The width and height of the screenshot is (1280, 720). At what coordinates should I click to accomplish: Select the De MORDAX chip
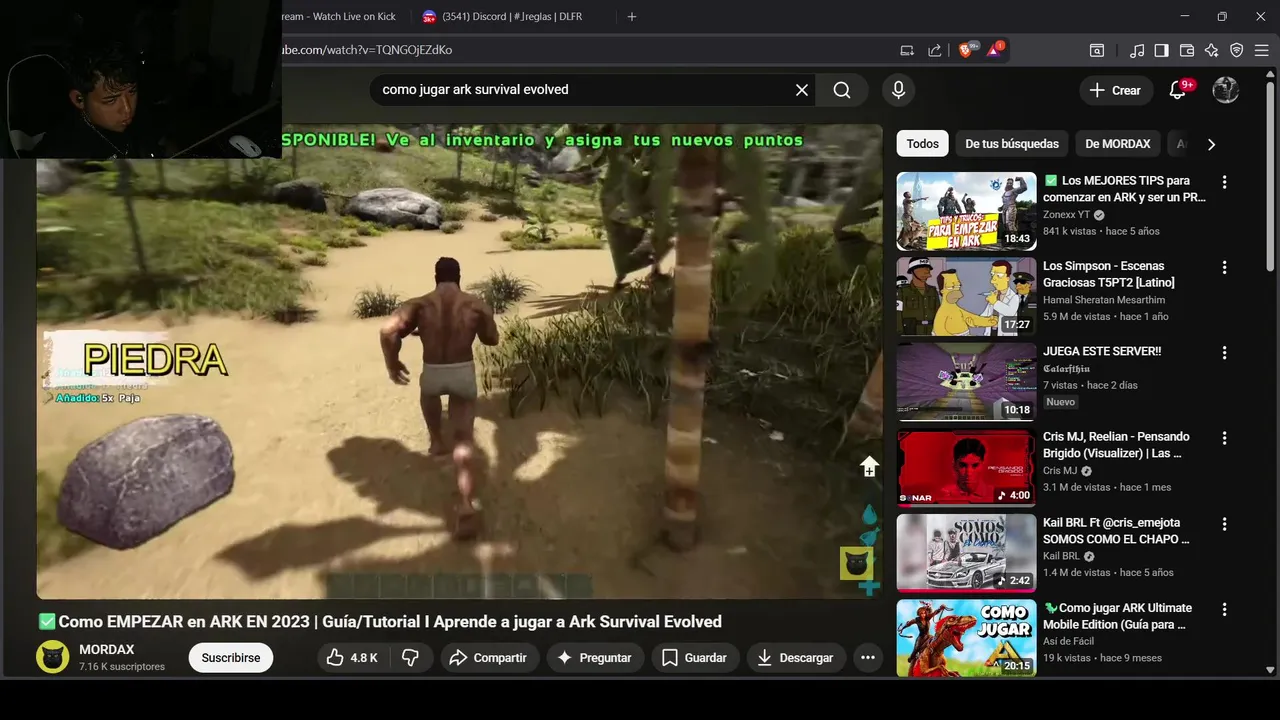coord(1118,144)
